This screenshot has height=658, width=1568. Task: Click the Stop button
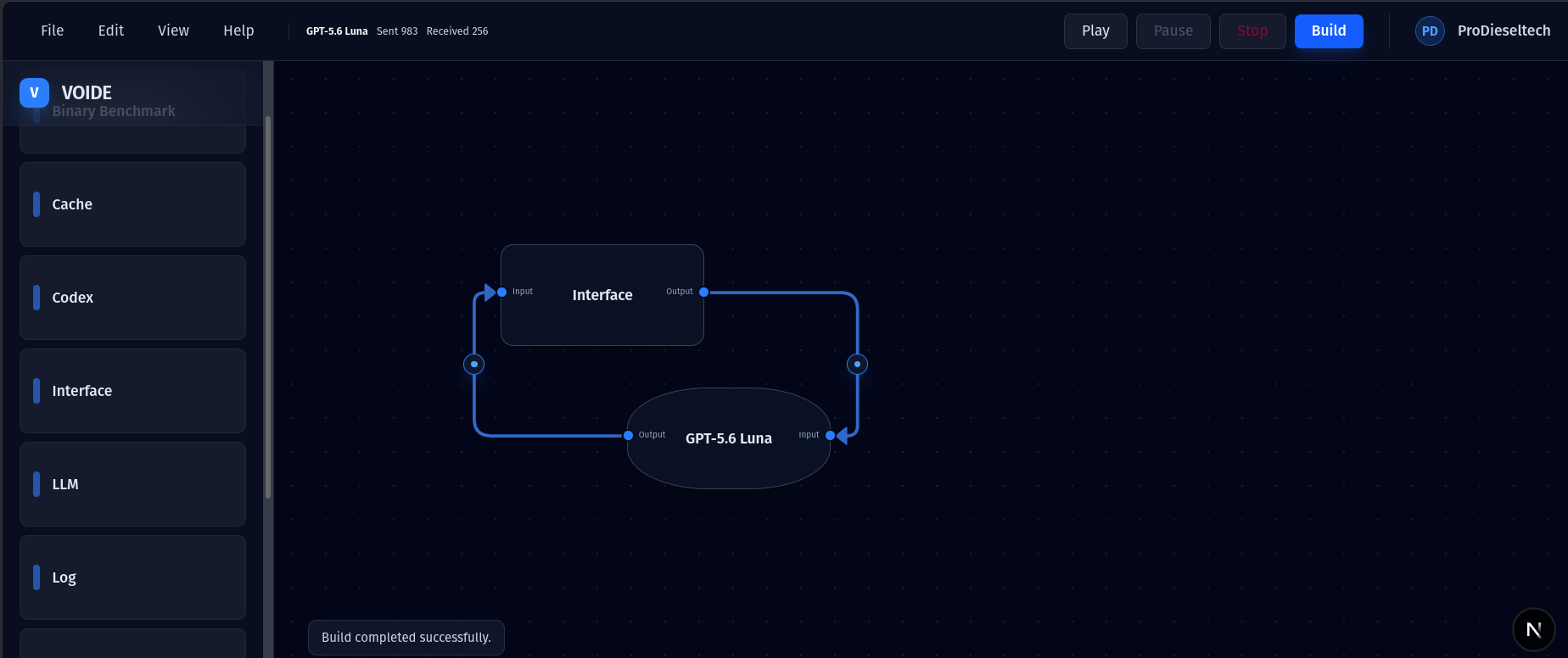(x=1252, y=31)
